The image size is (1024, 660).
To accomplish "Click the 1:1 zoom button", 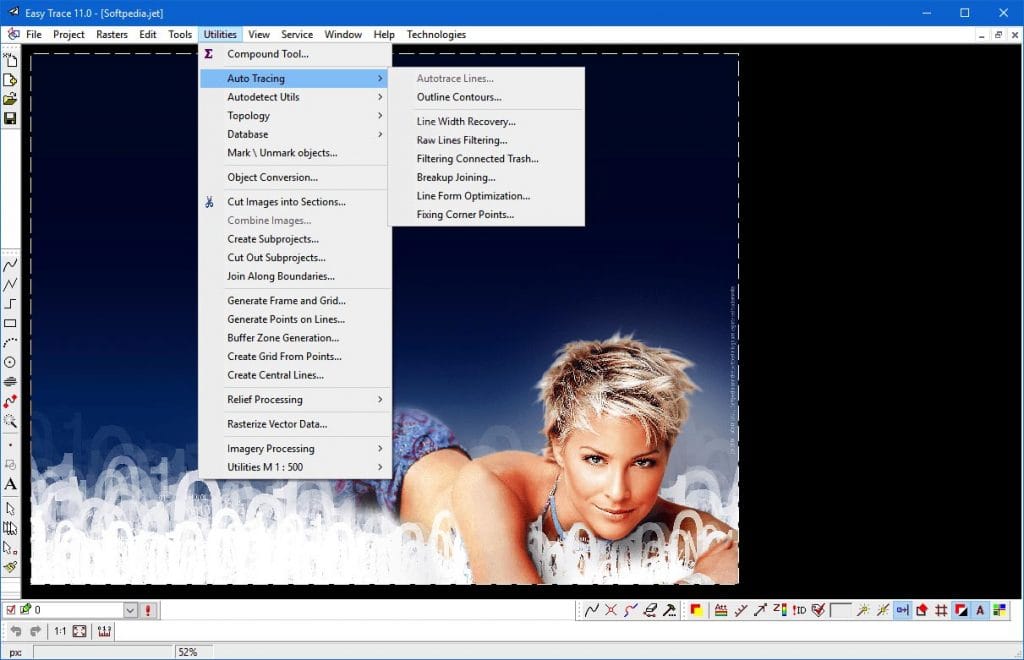I will pyautogui.click(x=59, y=631).
